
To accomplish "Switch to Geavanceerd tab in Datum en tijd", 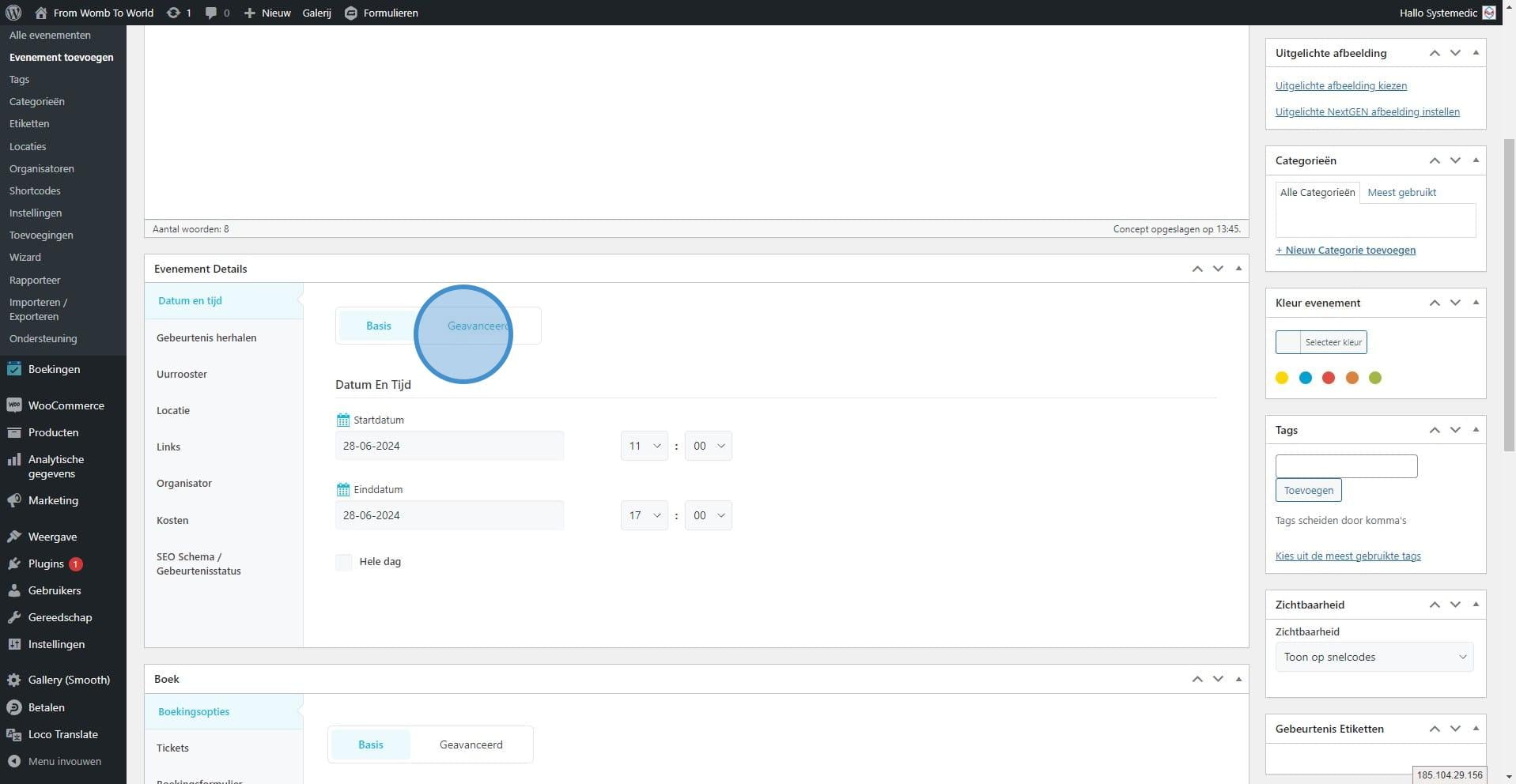I will (x=478, y=326).
